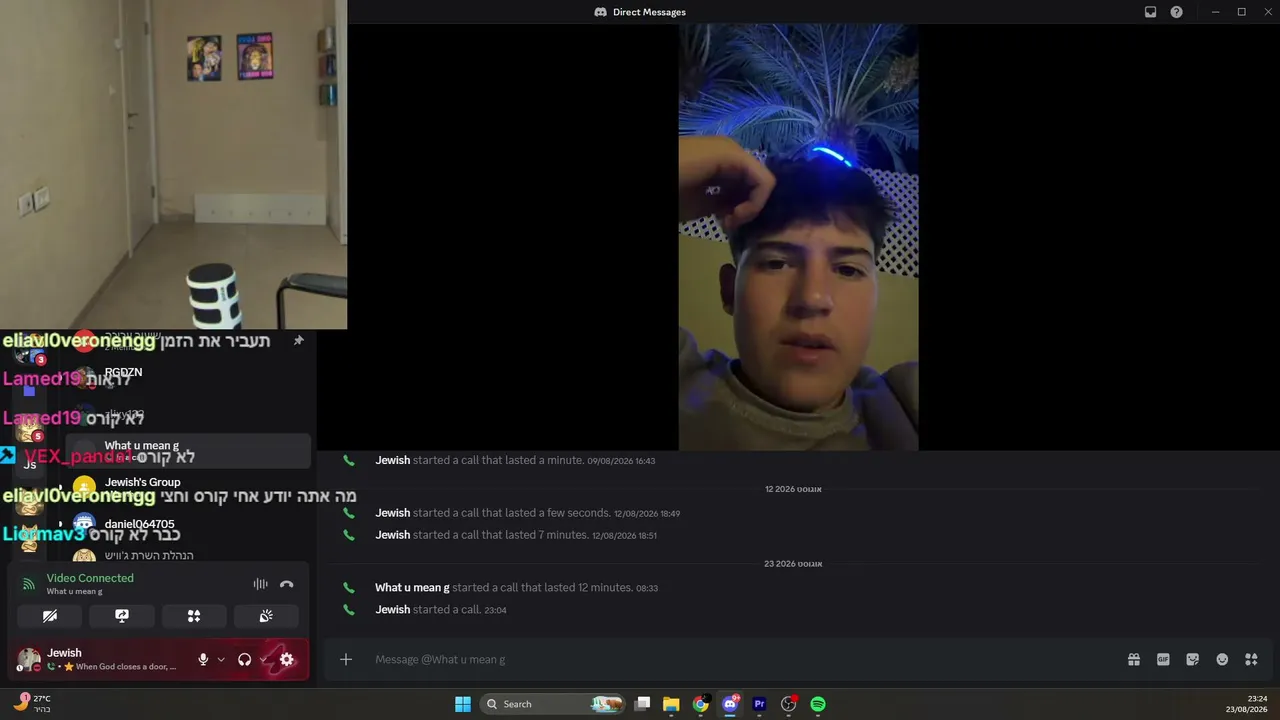Share your screen button
Viewport: 1280px width, 720px height.
click(122, 616)
